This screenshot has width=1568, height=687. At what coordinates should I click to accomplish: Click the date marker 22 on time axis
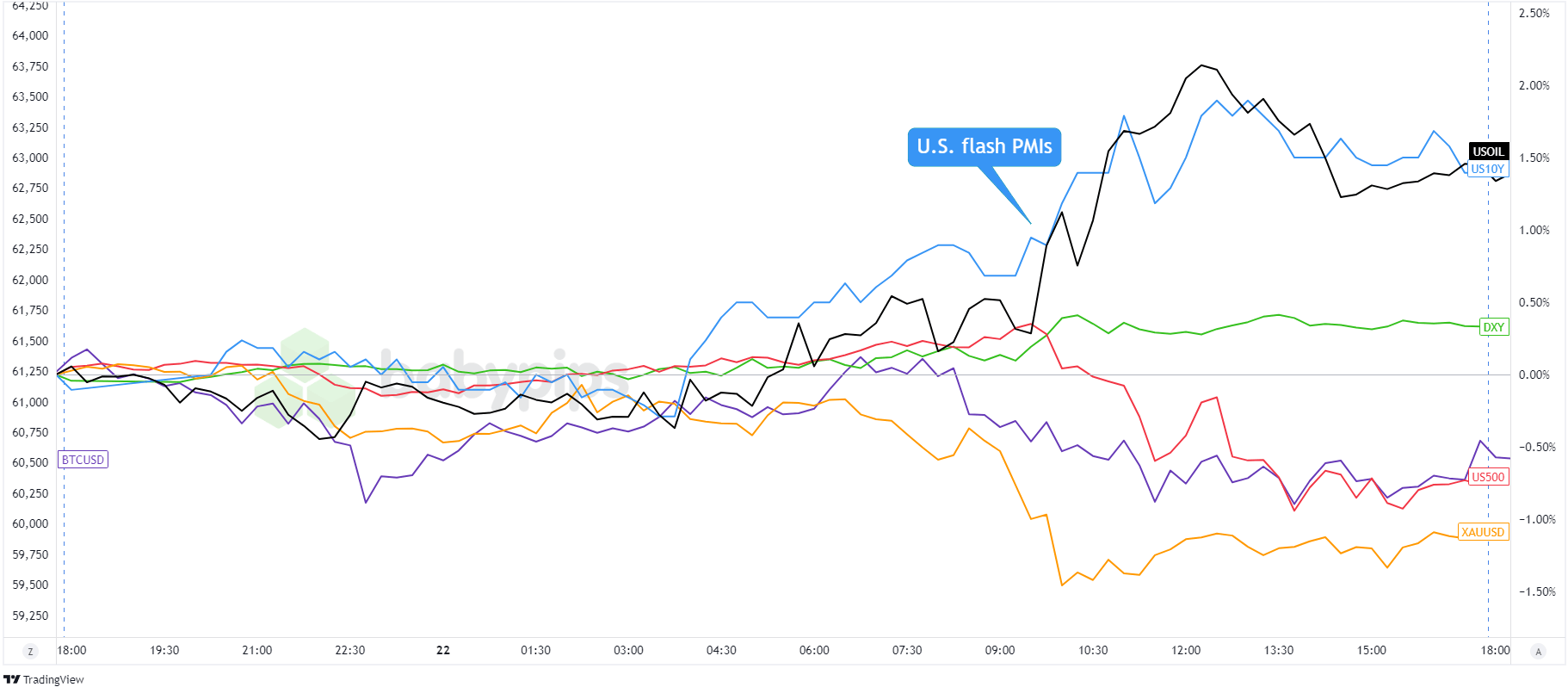point(443,650)
